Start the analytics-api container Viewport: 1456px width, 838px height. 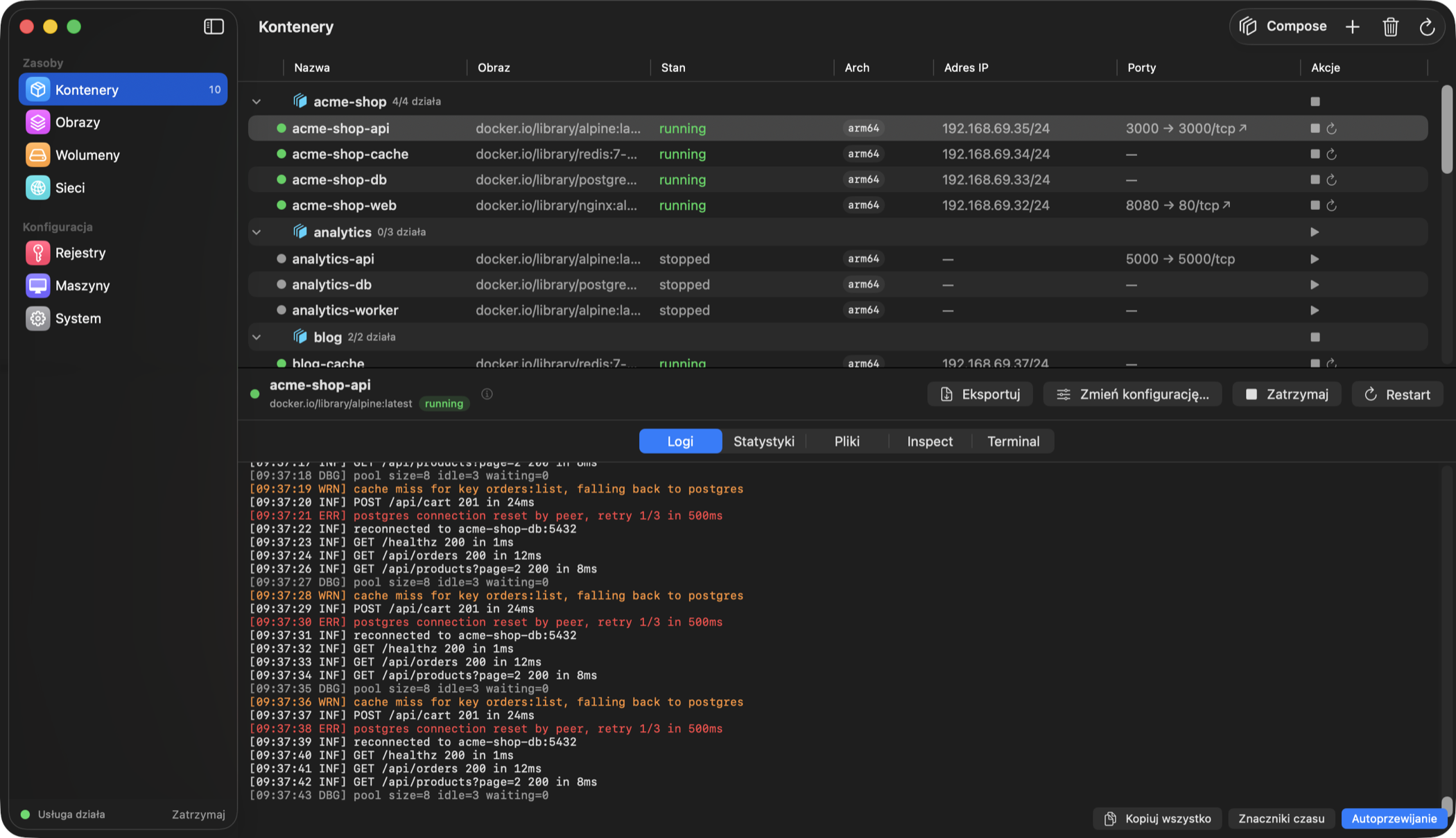[x=1315, y=259]
